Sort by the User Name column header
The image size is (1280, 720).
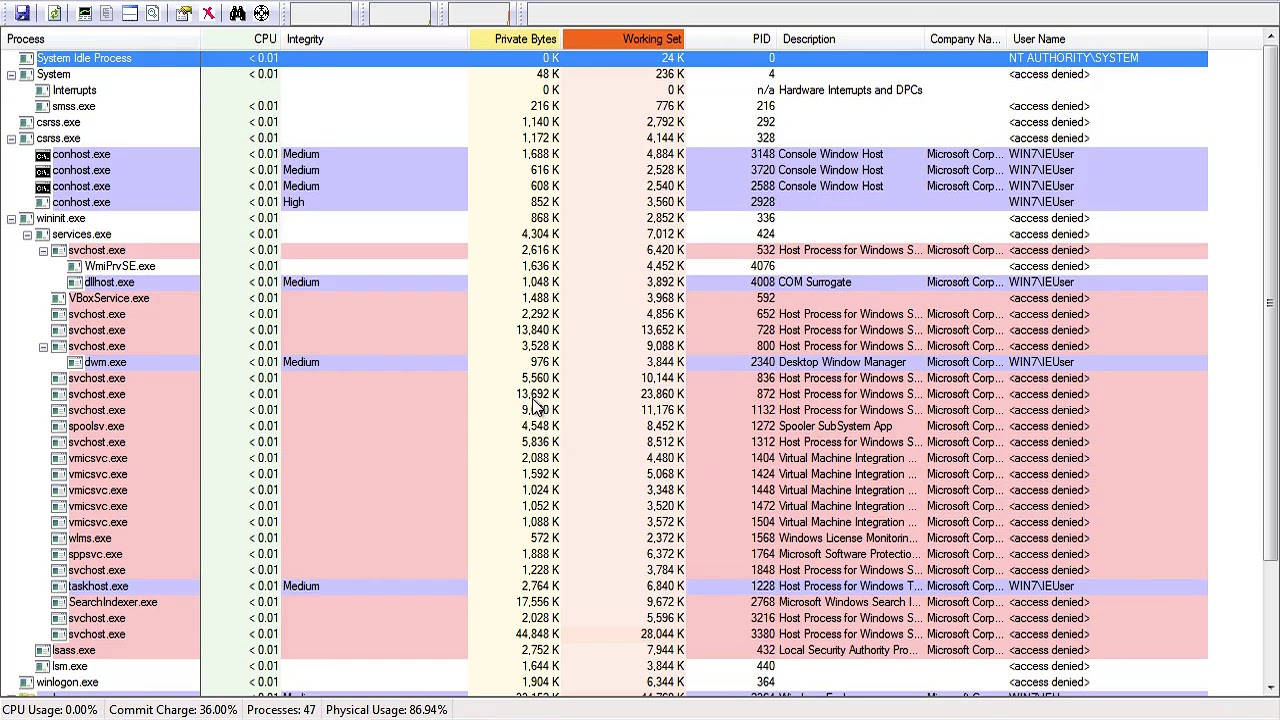coord(1108,39)
